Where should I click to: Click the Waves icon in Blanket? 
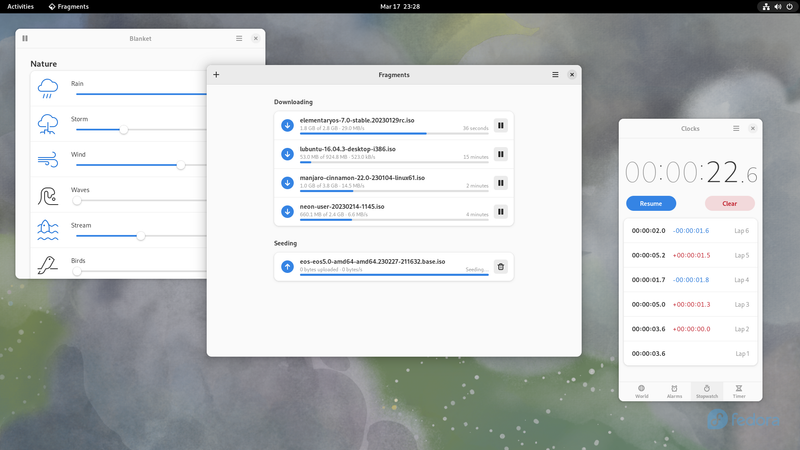click(48, 195)
